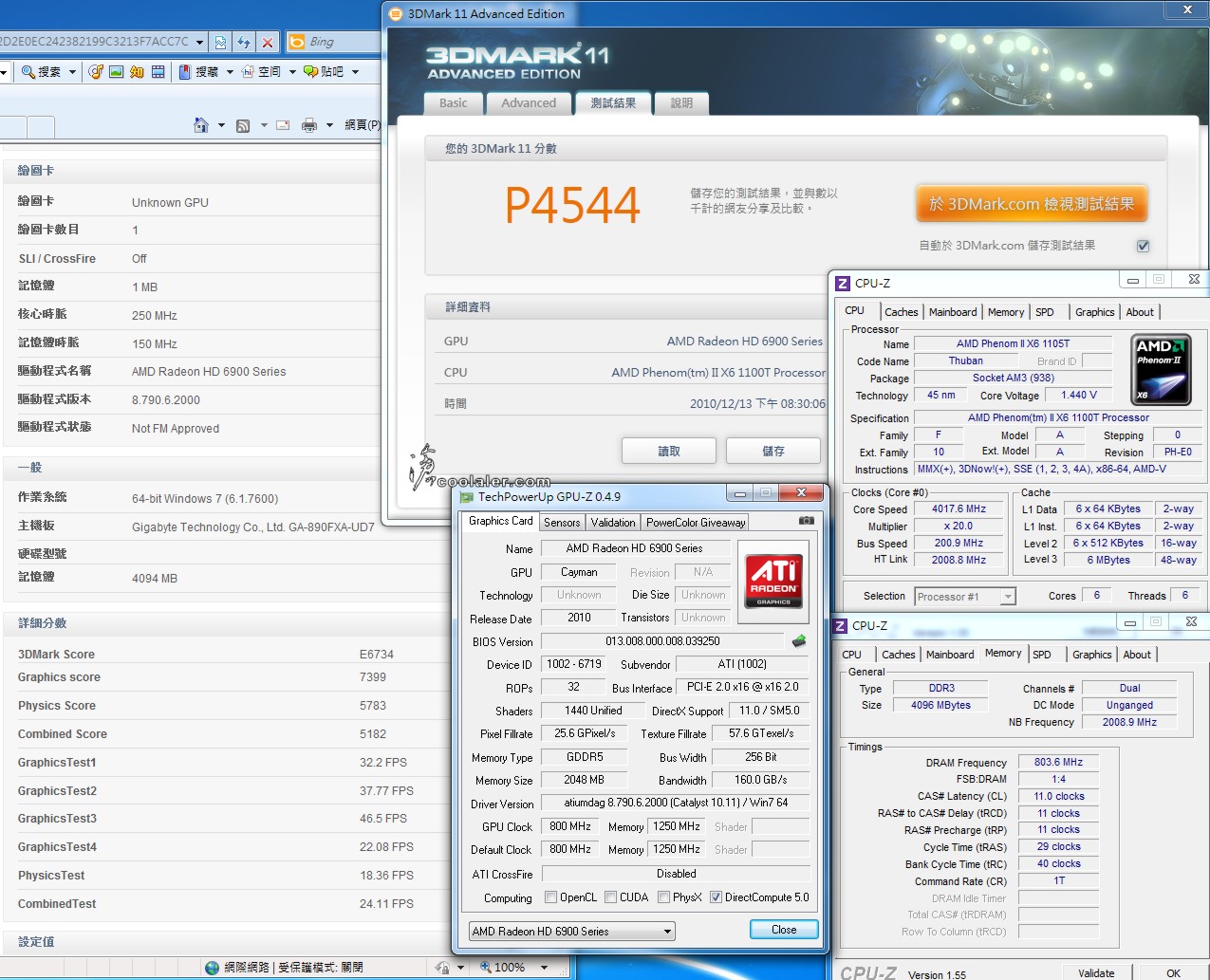Open the 空间 dropdown arrow
Screen dimensions: 1210x980
pos(292,71)
